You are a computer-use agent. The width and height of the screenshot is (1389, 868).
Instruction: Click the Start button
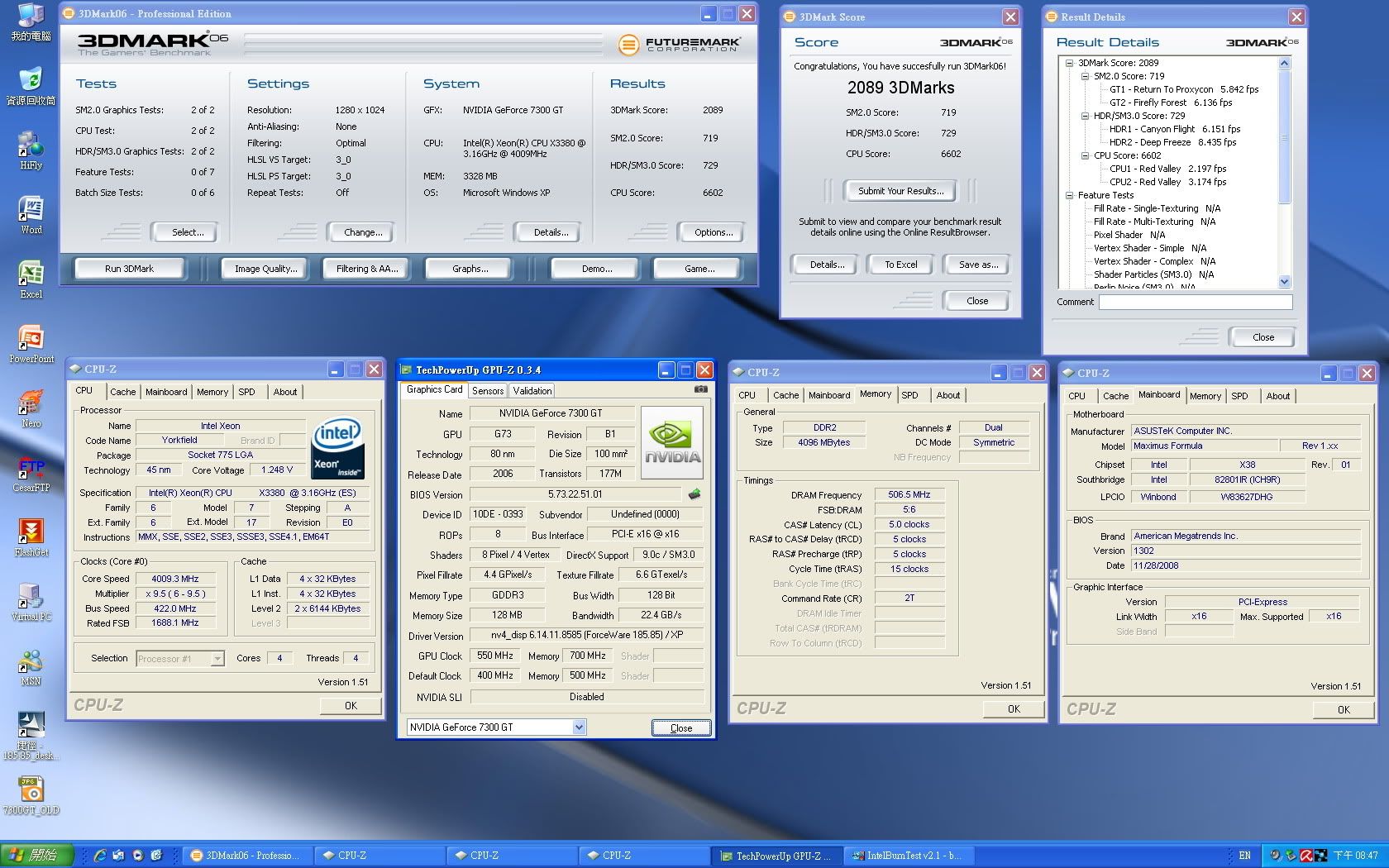[37, 856]
